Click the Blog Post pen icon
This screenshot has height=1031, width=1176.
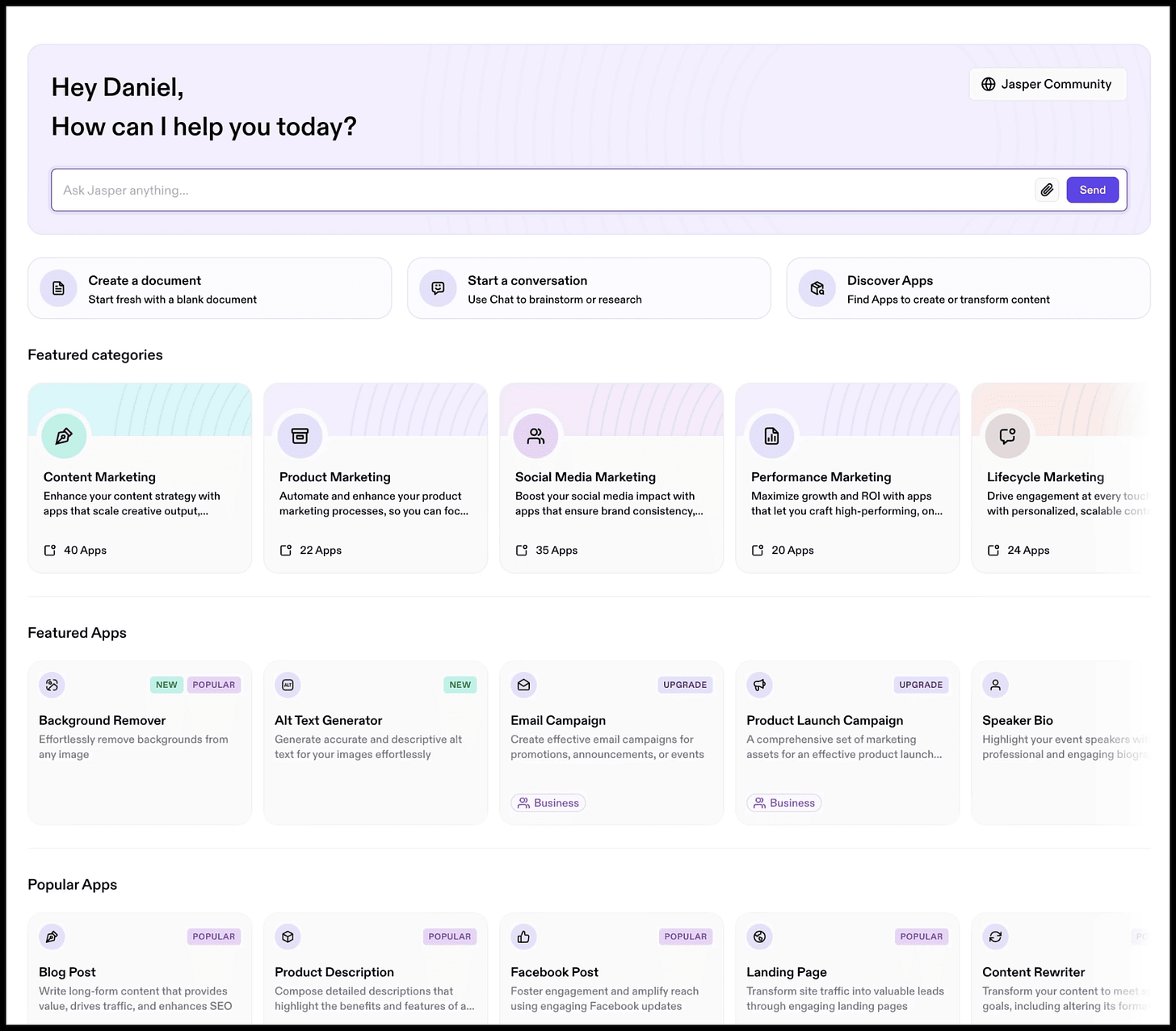[x=52, y=937]
